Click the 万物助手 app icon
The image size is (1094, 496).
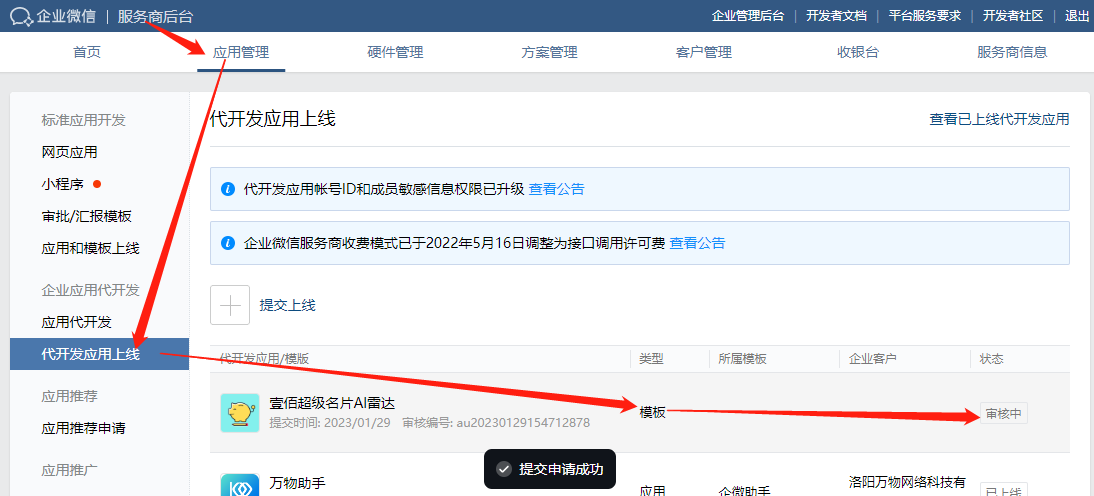[x=240, y=484]
